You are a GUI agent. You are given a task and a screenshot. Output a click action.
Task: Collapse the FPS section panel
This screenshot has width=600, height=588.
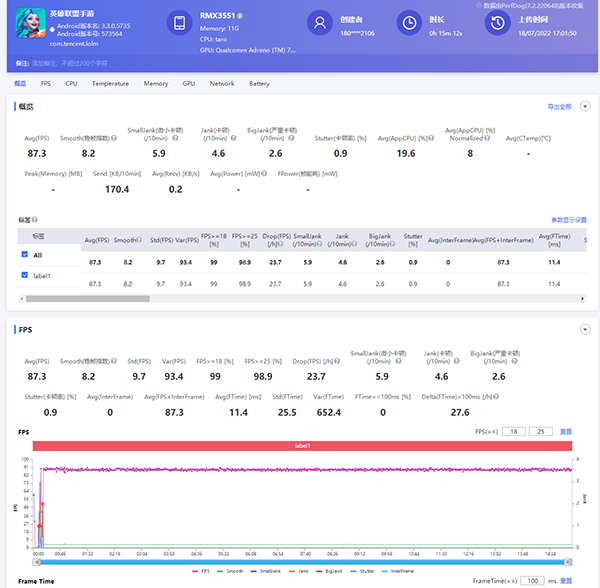(x=585, y=329)
